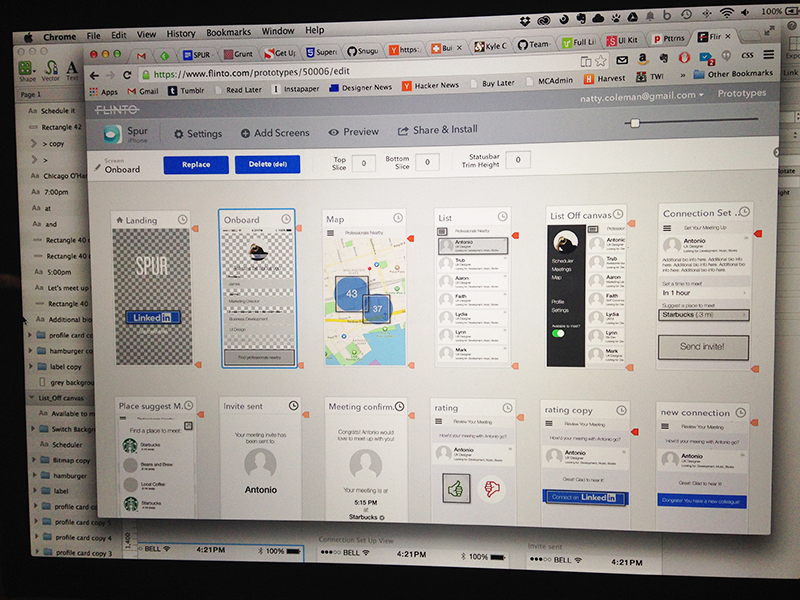Click the blue Replace button
Image resolution: width=800 pixels, height=600 pixels.
[x=196, y=165]
